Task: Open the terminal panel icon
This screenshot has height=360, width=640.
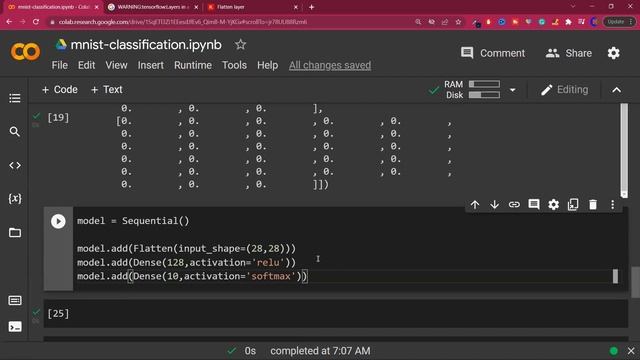Action: [15, 327]
